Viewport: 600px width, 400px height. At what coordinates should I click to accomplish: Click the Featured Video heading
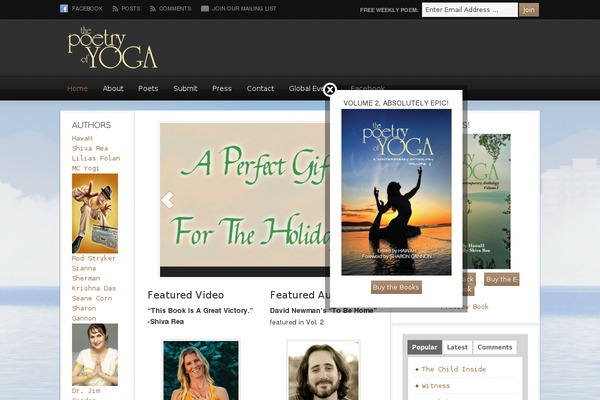186,295
